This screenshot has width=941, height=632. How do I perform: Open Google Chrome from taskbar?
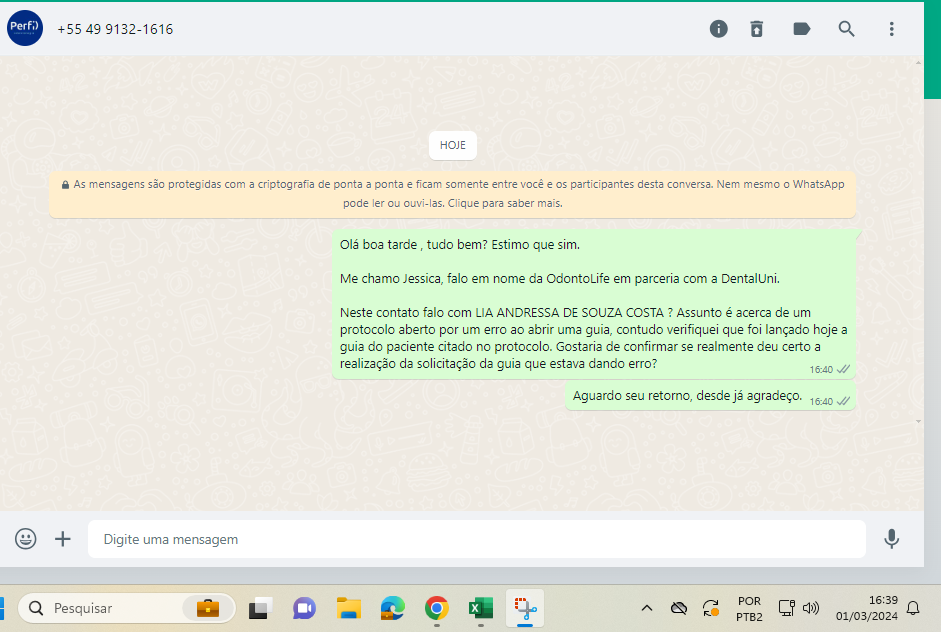(437, 608)
